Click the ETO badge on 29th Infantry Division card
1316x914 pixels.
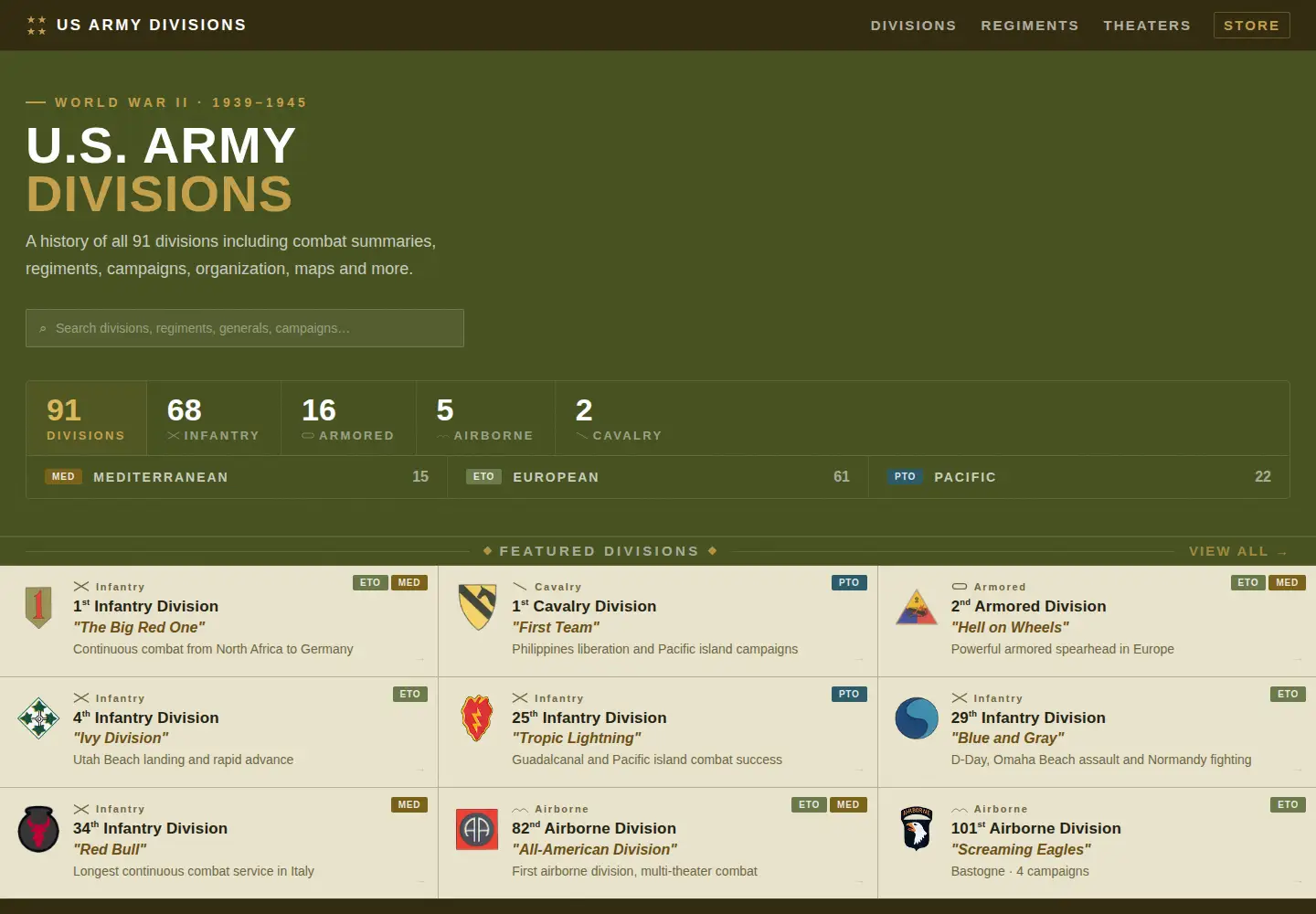point(1289,695)
